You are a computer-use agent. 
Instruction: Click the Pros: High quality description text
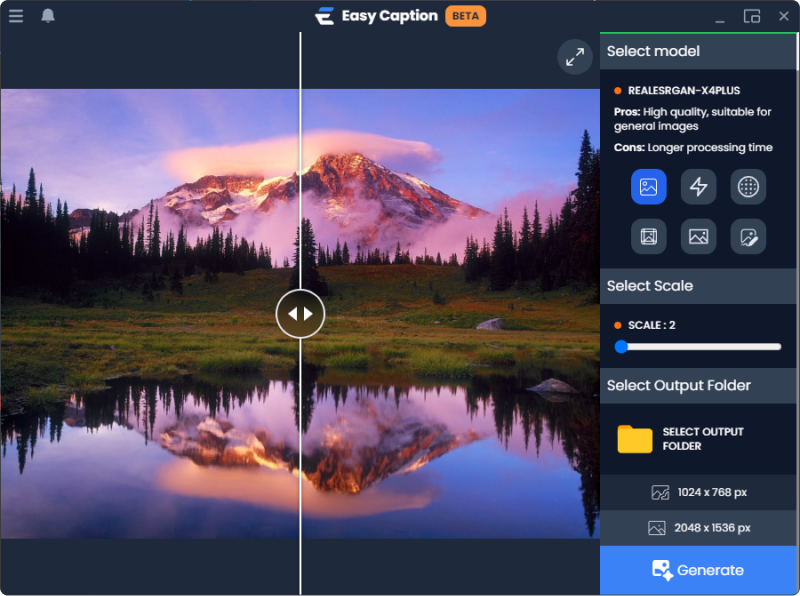692,119
